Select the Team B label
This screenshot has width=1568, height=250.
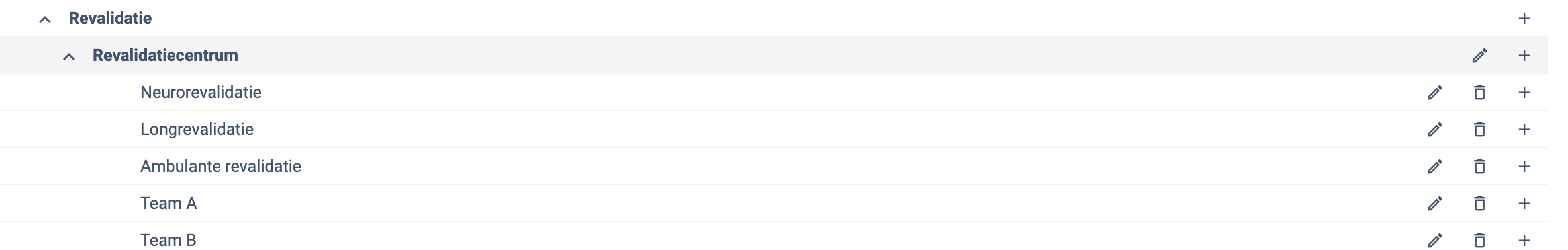(168, 241)
